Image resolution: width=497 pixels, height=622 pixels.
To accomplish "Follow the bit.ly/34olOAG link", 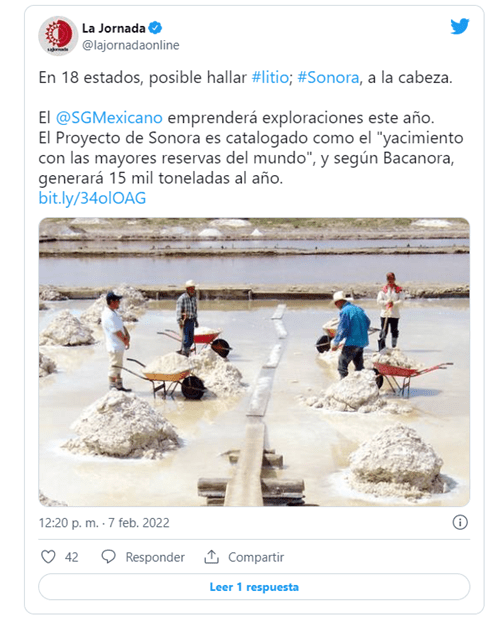I will [x=92, y=198].
